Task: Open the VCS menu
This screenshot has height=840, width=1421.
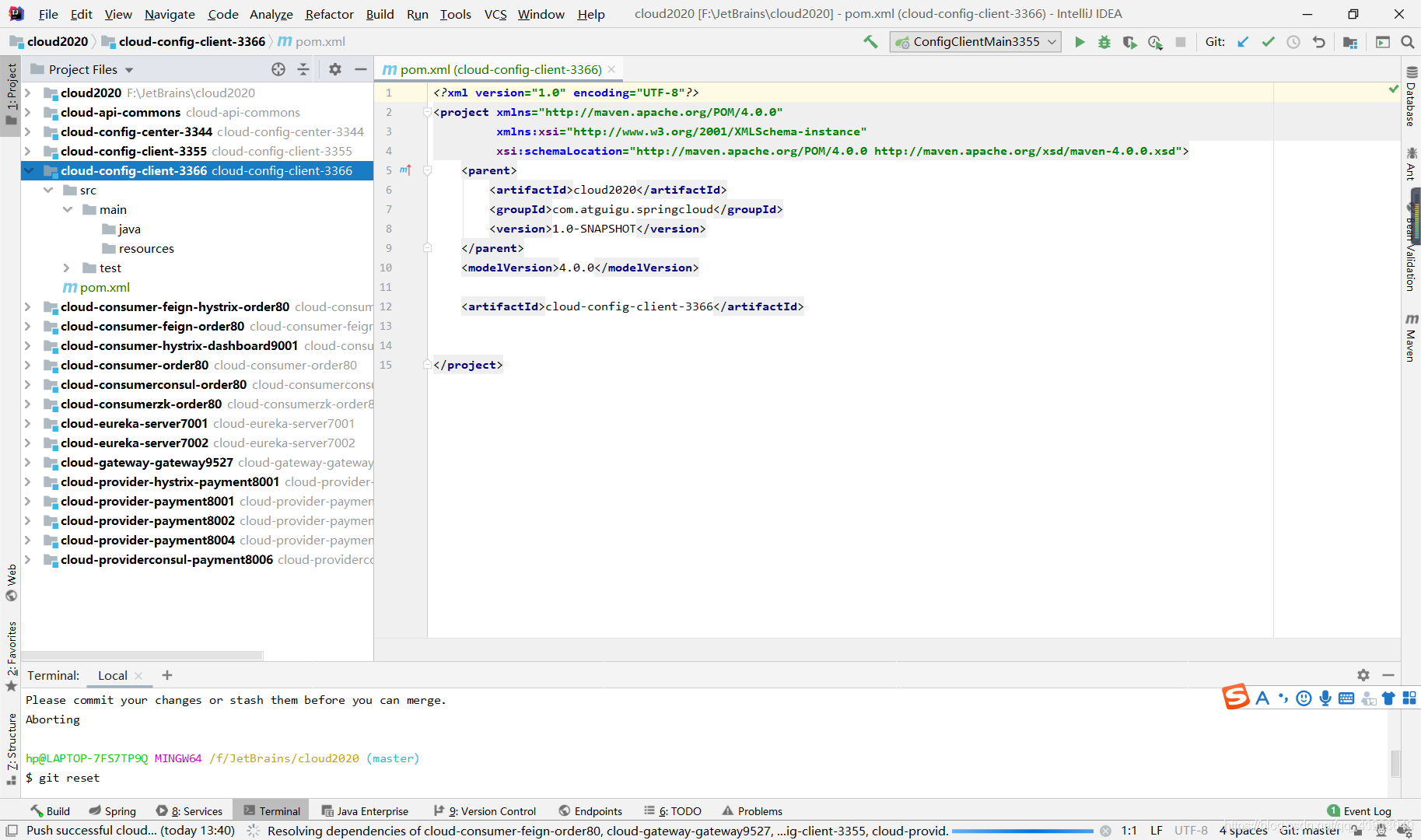Action: coord(495,14)
